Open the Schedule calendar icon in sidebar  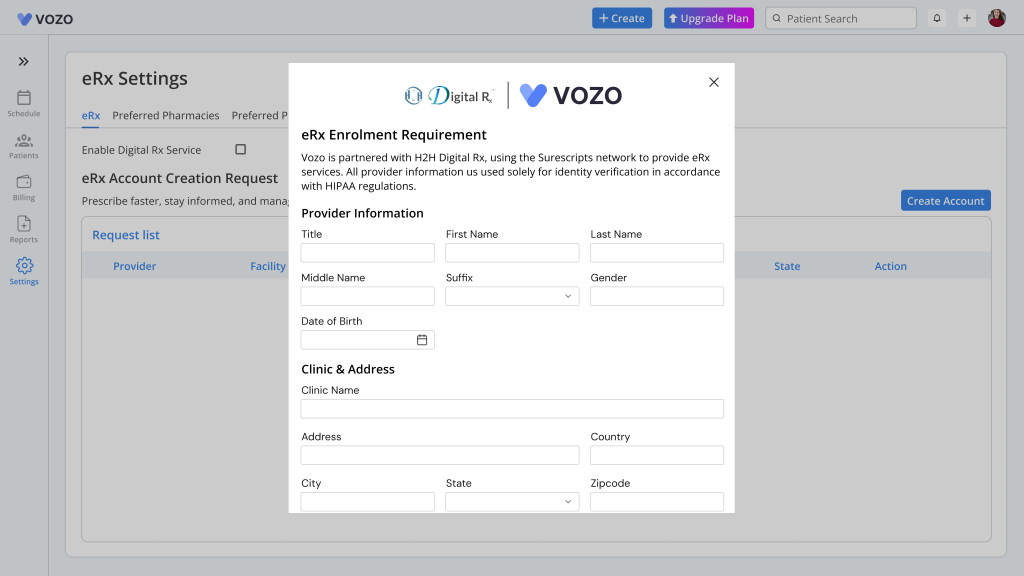[x=24, y=98]
